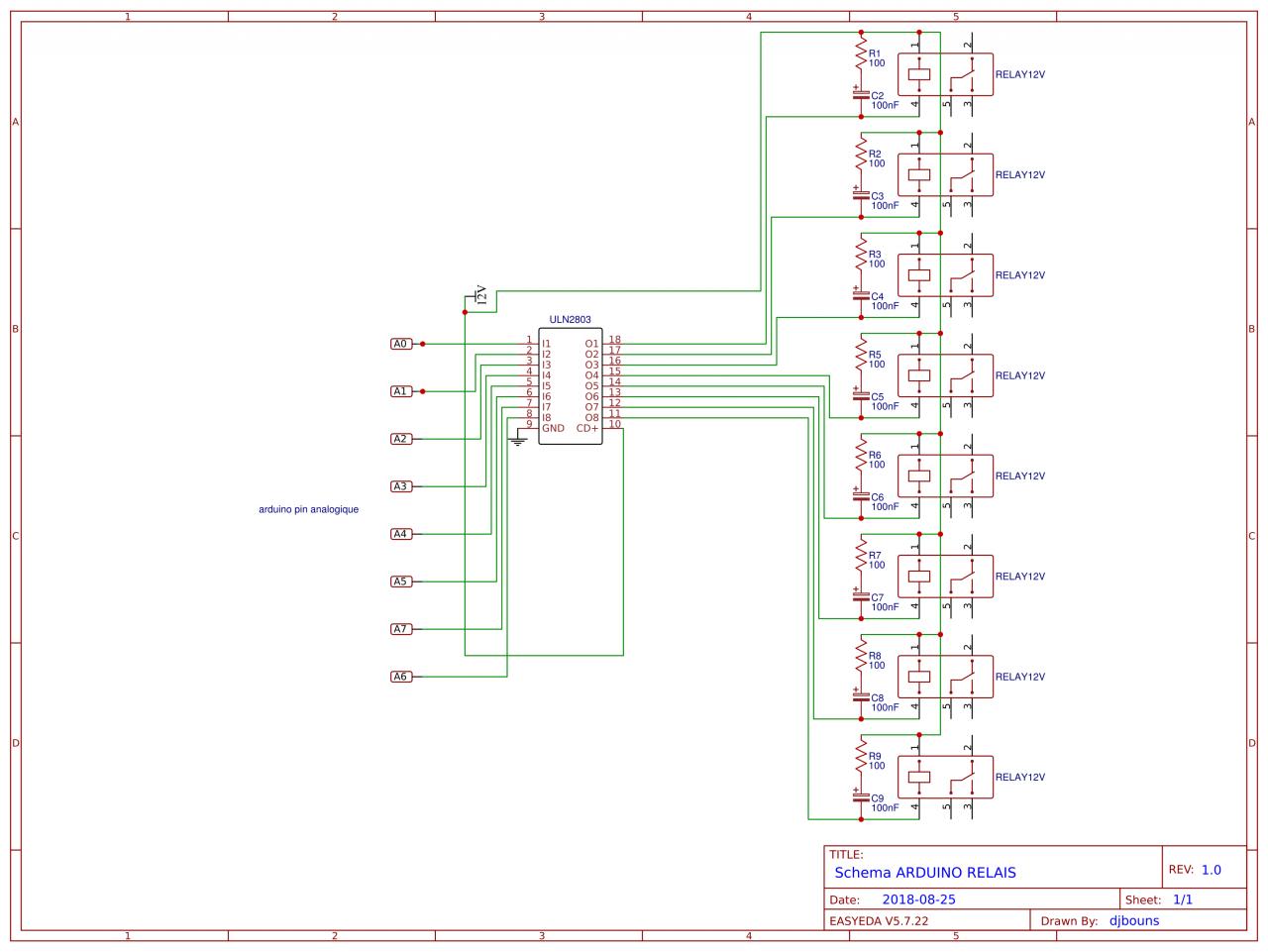Select the A1 net label
The width and height of the screenshot is (1268, 952).
tap(400, 391)
